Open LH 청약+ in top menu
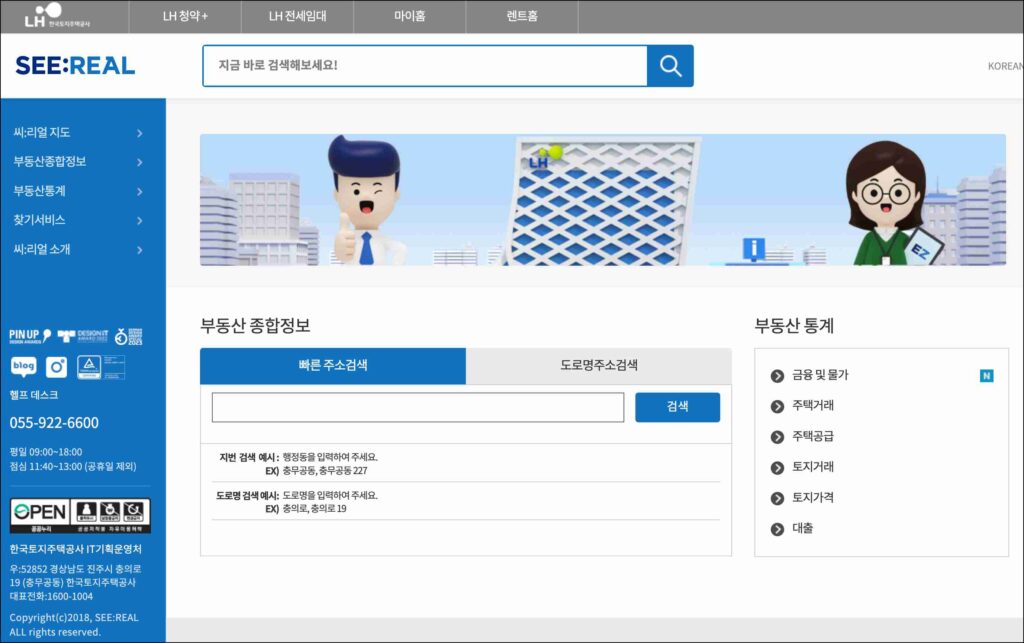This screenshot has width=1024, height=643. pyautogui.click(x=186, y=17)
